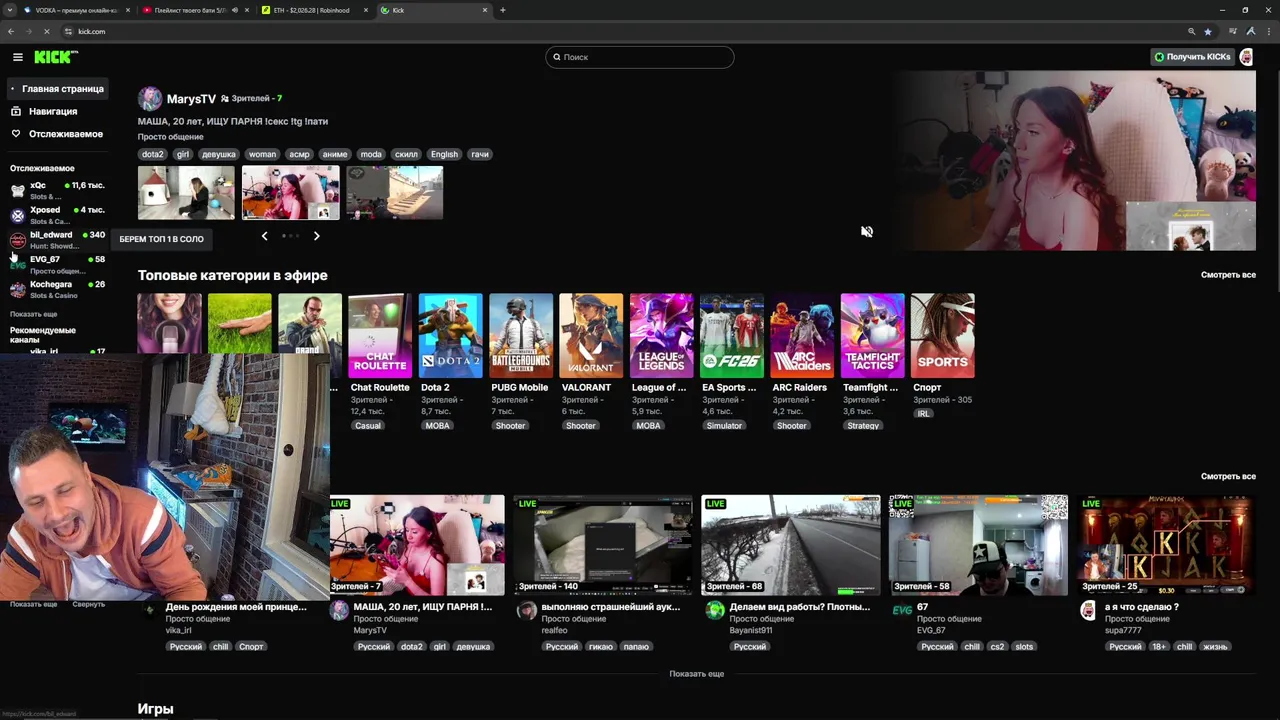Open the Dota 2 category card
1280x720 pixels.
tap(450, 336)
